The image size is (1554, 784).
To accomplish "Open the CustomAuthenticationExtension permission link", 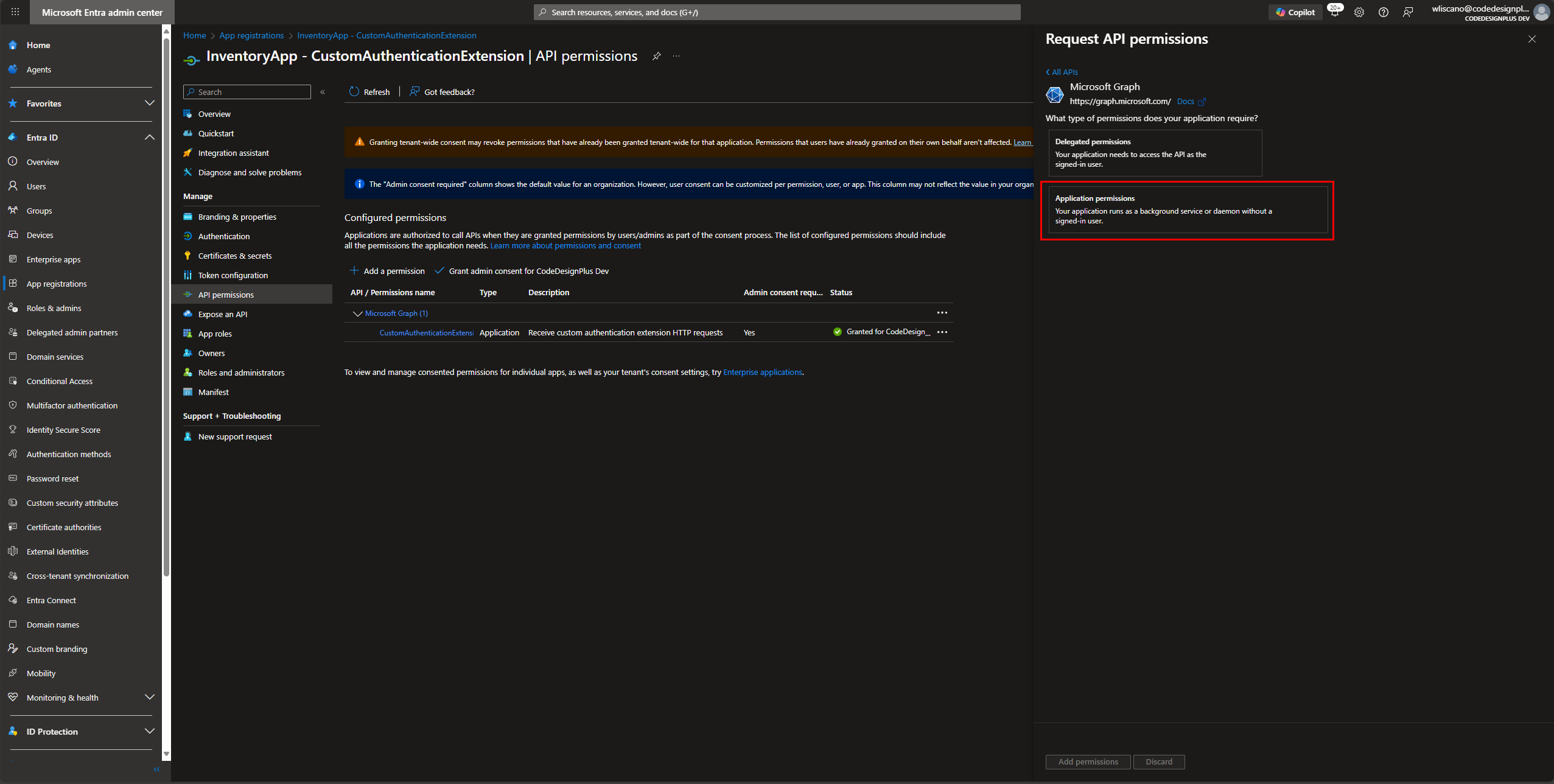I will pos(426,332).
